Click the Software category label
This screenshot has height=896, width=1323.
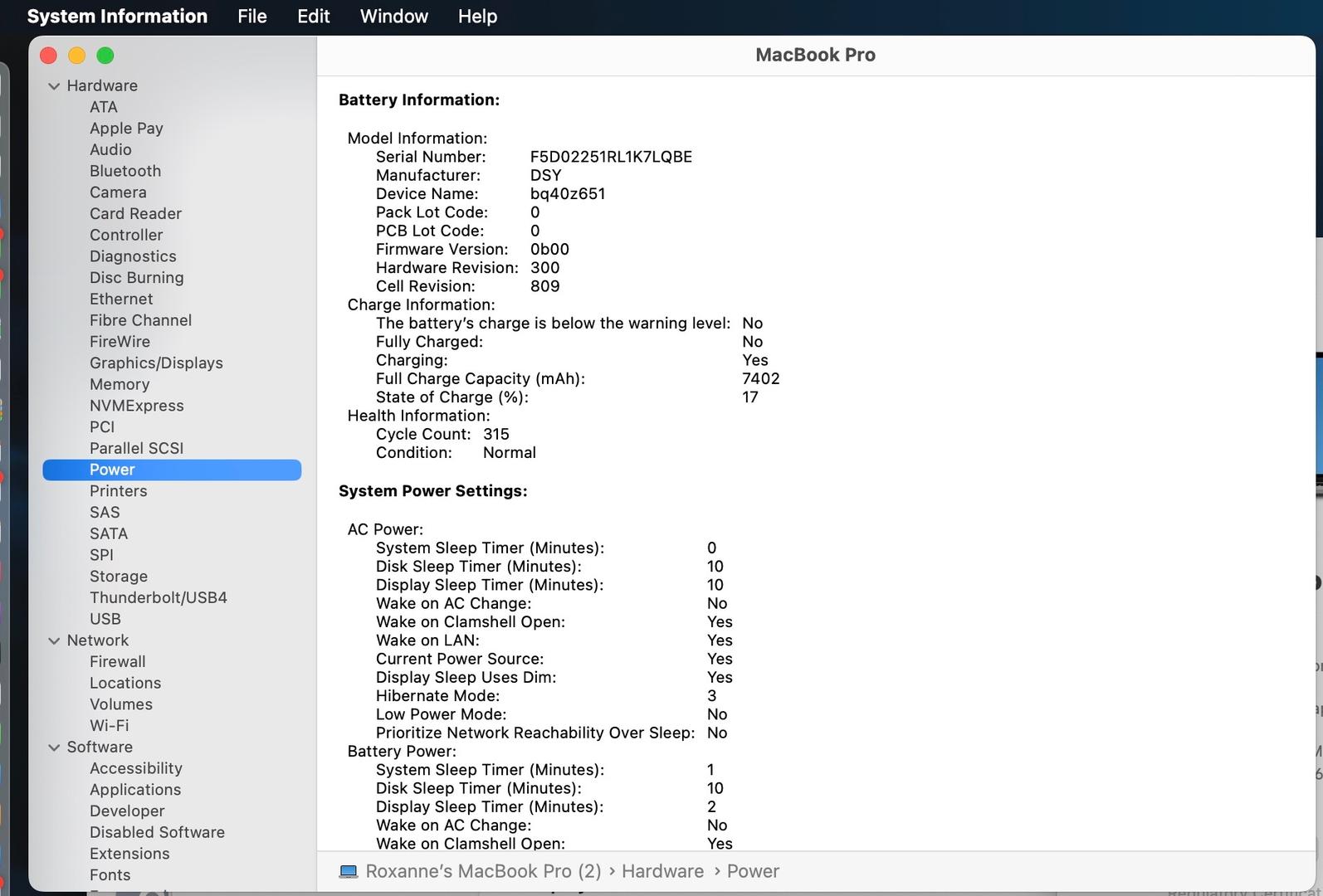click(x=100, y=747)
